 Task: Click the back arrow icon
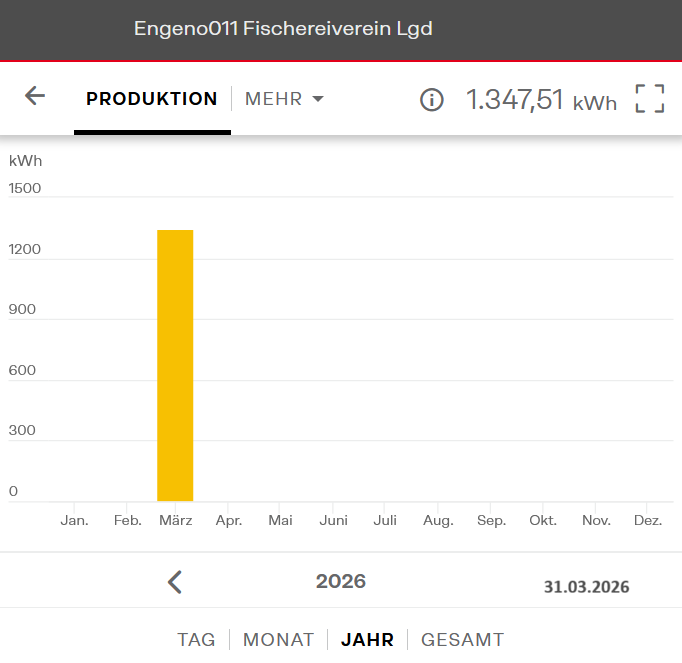pos(35,96)
